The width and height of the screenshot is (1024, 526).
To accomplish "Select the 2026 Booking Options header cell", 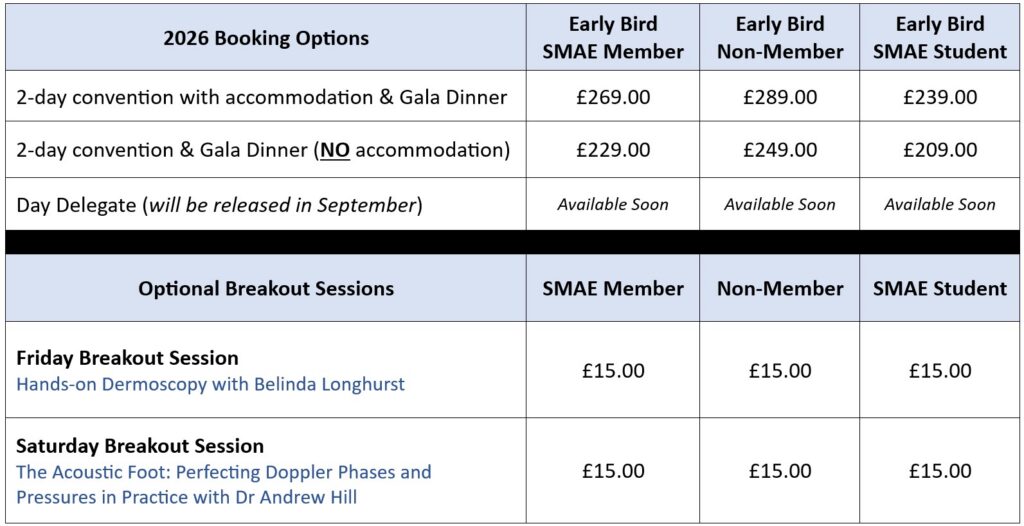I will pos(266,38).
